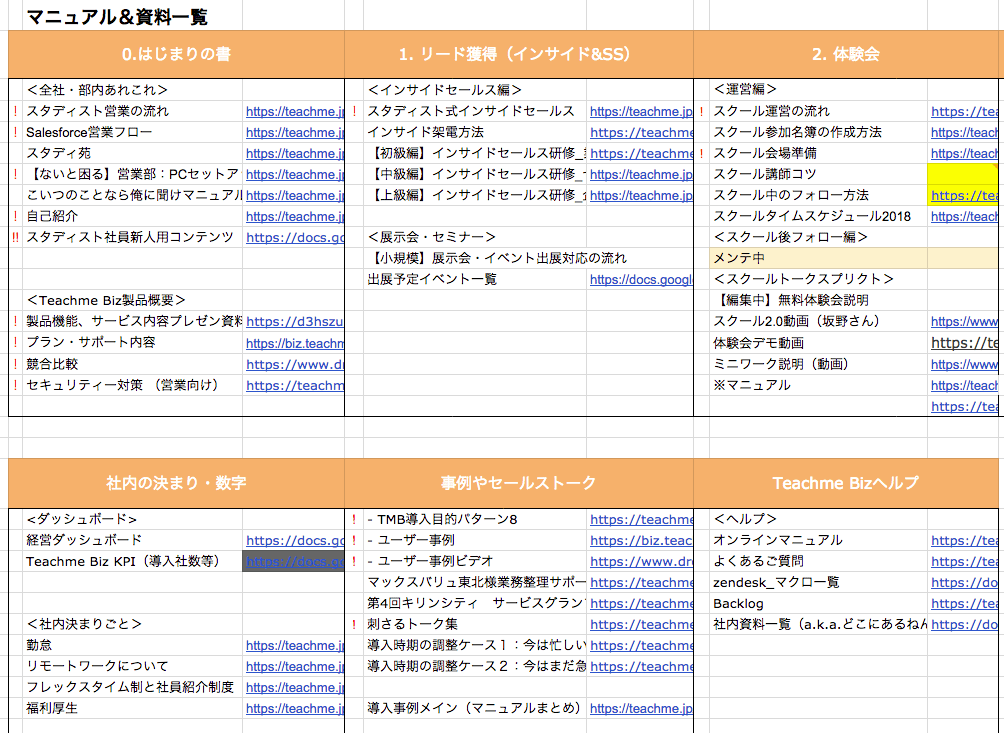Screen dimensions: 1004x733
Task: Open link next to セキュリティー対策（営業向け）
Action: pyautogui.click(x=295, y=385)
